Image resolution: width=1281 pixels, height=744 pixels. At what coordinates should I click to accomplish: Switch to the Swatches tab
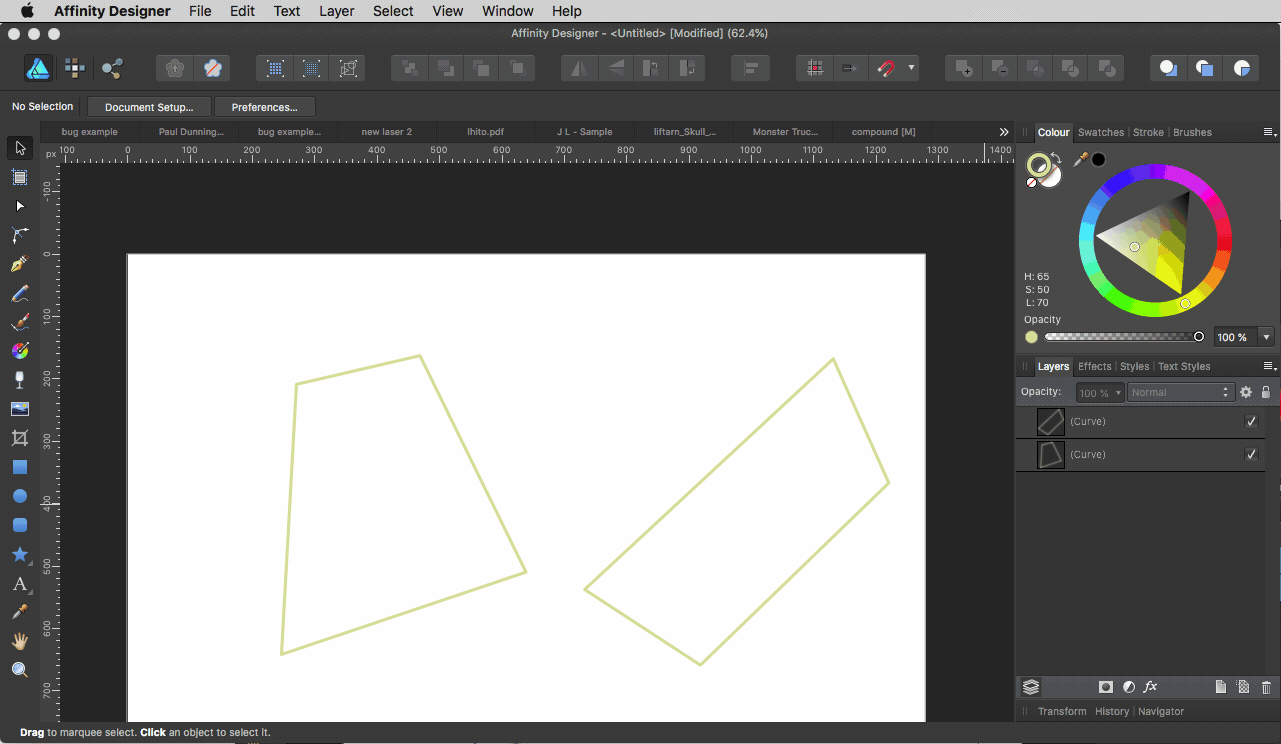pos(1100,132)
